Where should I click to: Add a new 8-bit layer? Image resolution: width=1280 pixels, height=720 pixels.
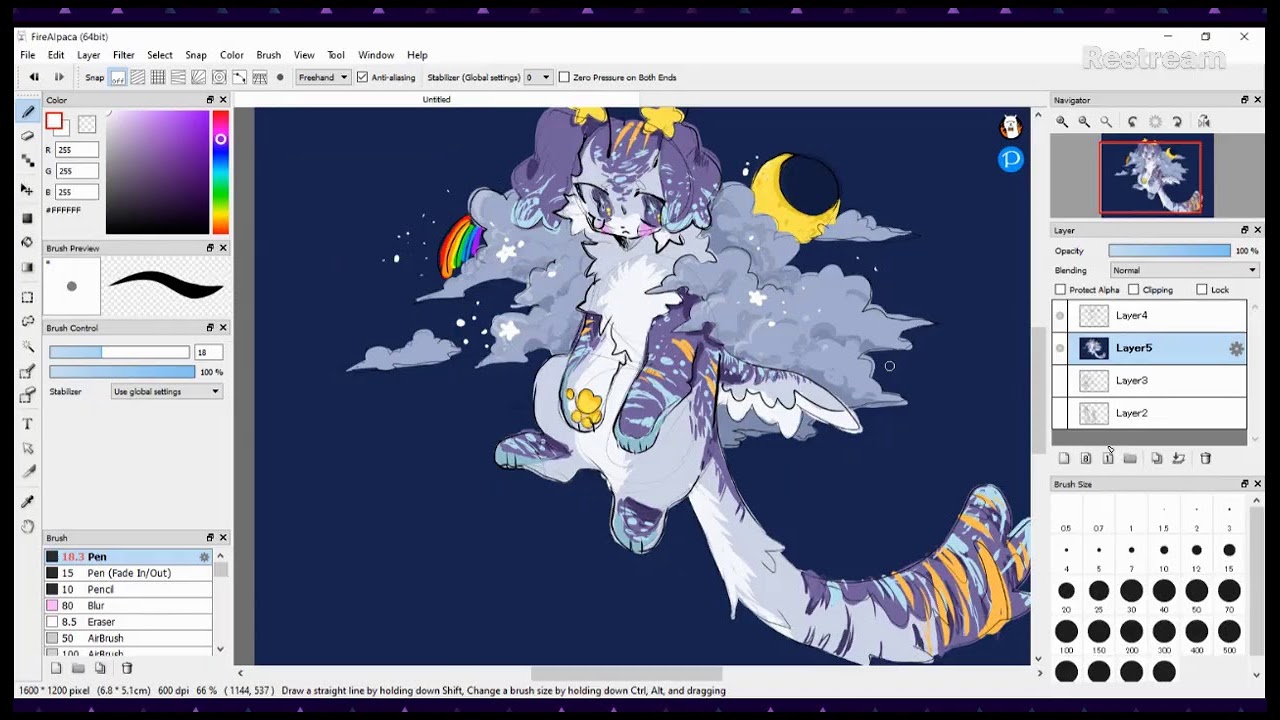(1086, 458)
